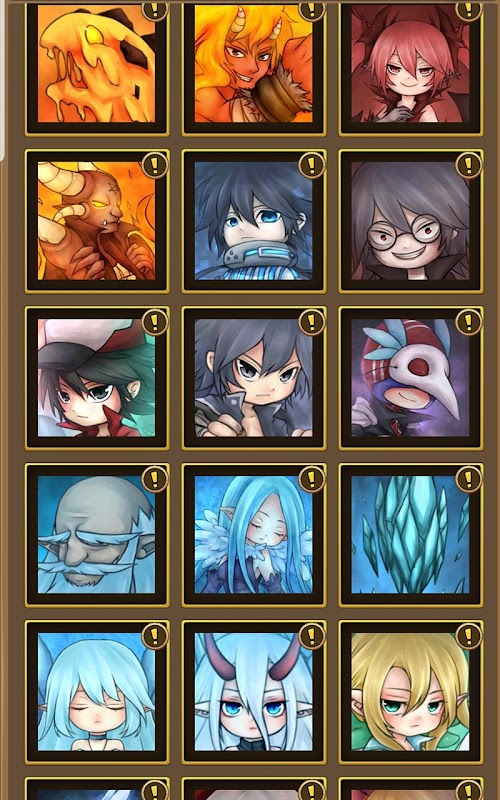
Task: Click exclamation badge on glasses character card
Action: pyautogui.click(x=468, y=165)
